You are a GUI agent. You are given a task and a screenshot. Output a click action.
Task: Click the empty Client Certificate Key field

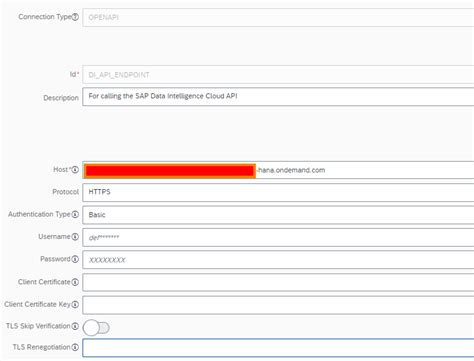278,305
